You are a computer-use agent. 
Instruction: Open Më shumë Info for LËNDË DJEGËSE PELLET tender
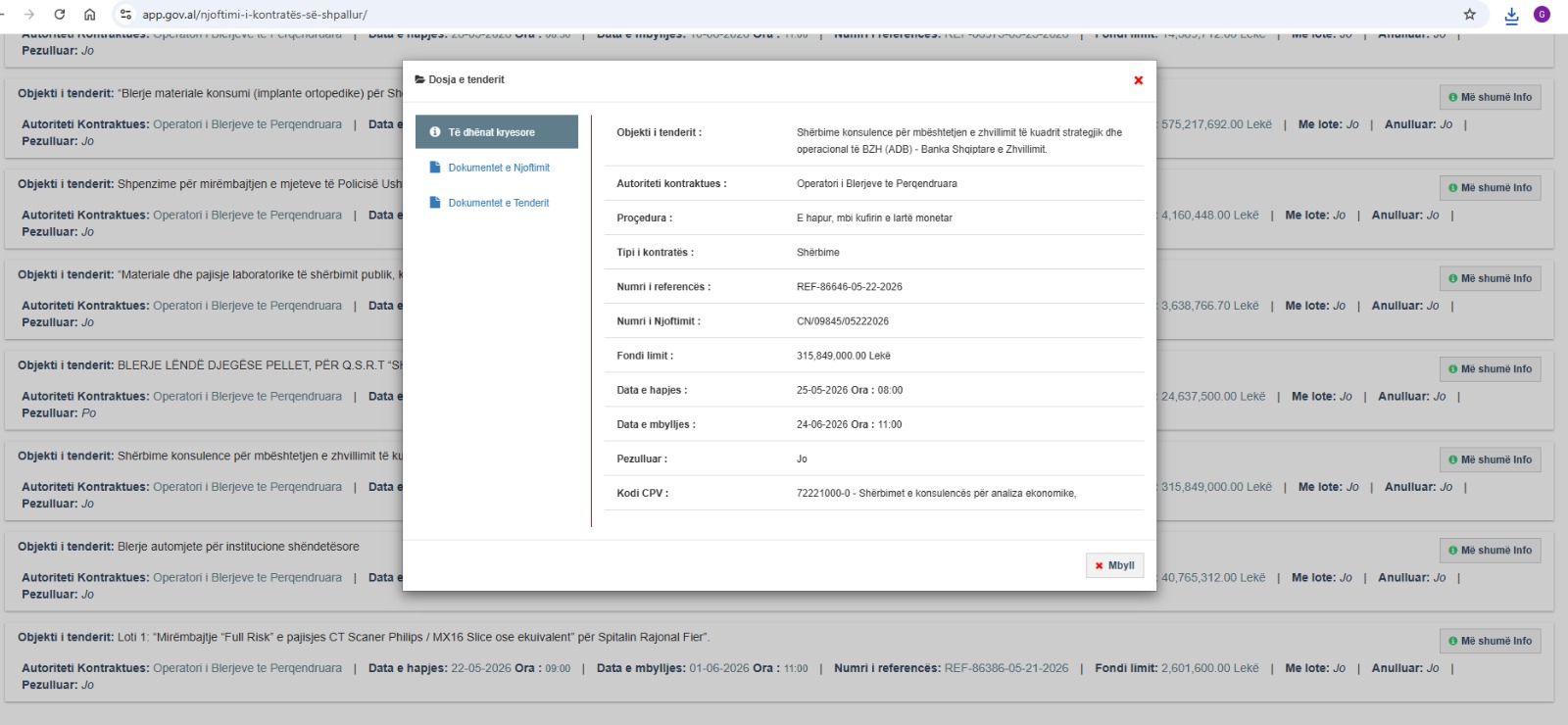1490,369
